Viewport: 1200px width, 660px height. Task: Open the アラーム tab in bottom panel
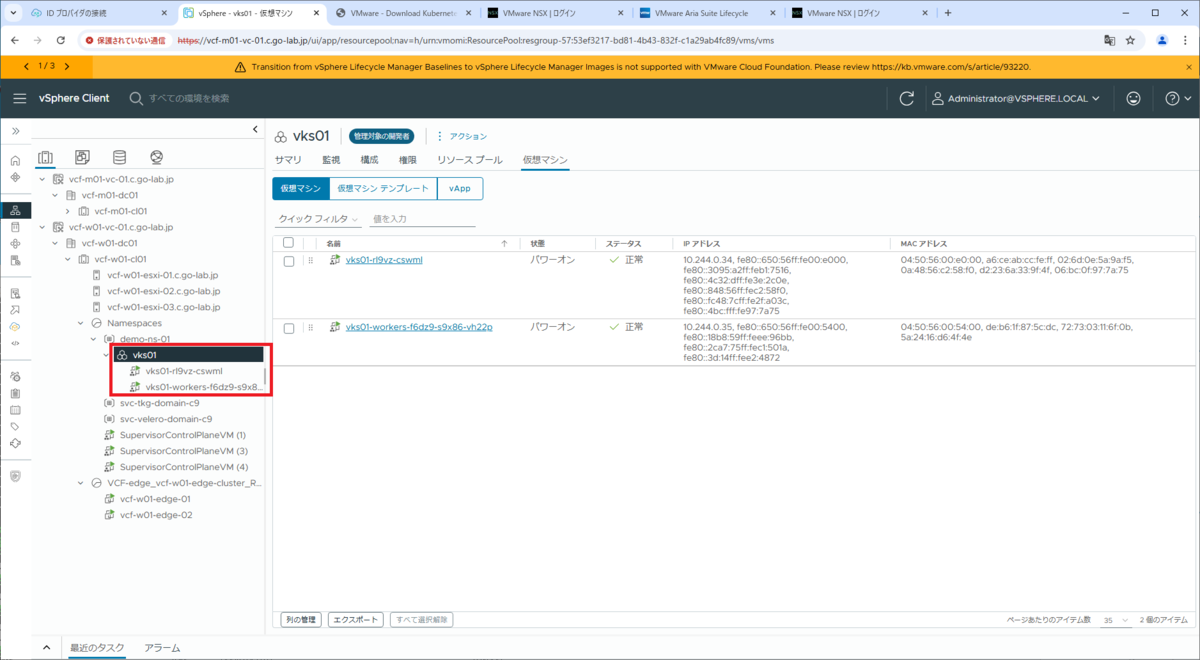(x=162, y=648)
